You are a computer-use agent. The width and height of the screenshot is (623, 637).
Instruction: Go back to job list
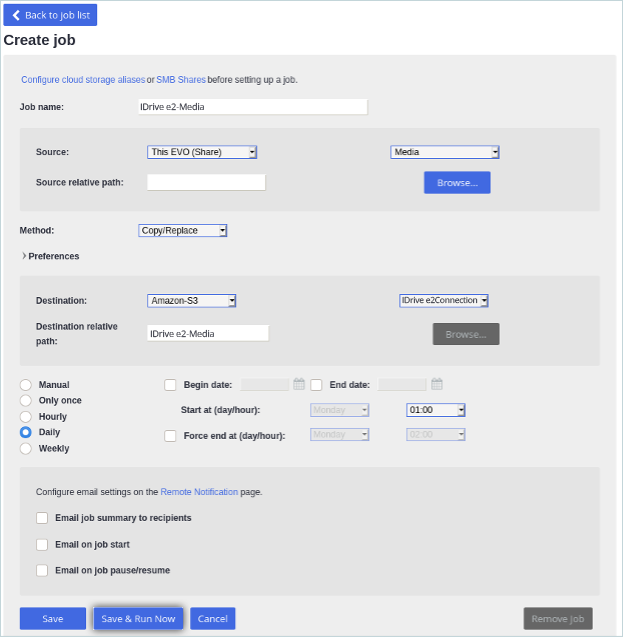coord(50,15)
